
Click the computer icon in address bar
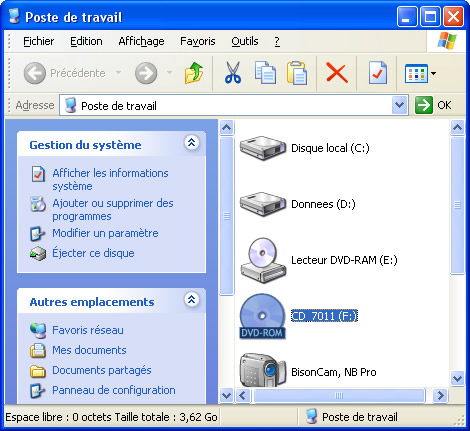pyautogui.click(x=70, y=105)
